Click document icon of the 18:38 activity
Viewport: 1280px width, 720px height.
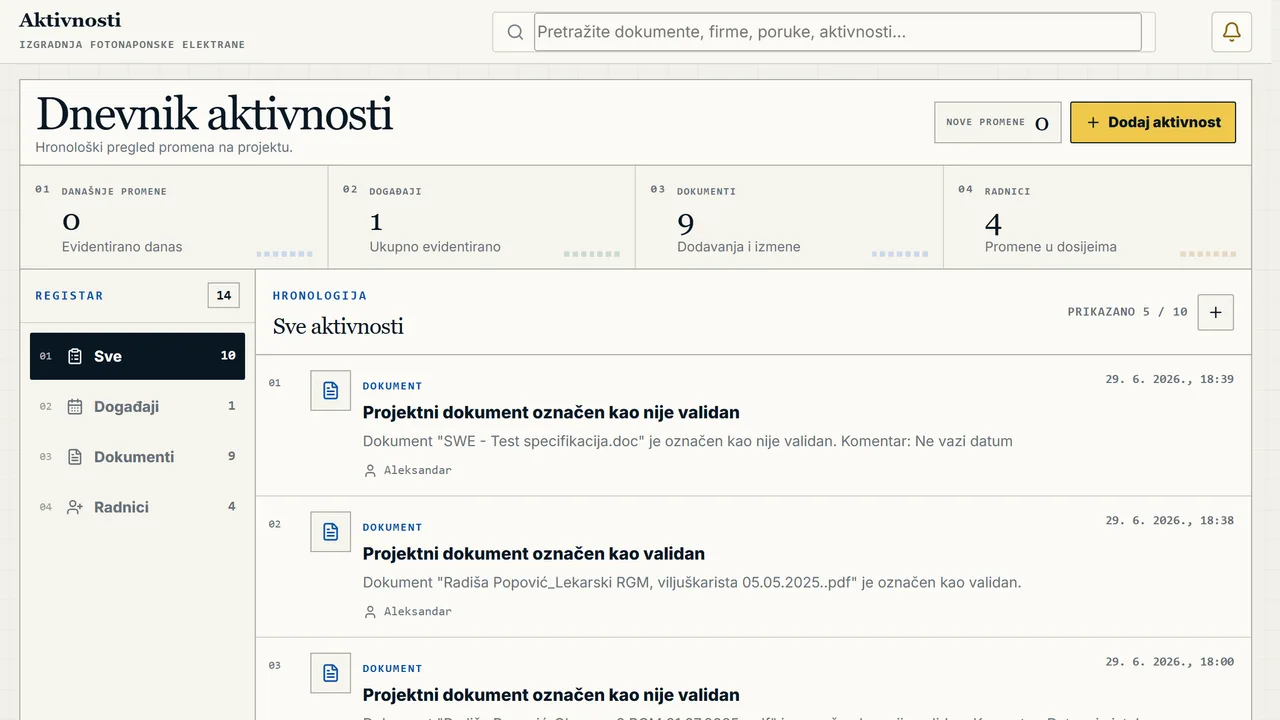coord(330,532)
